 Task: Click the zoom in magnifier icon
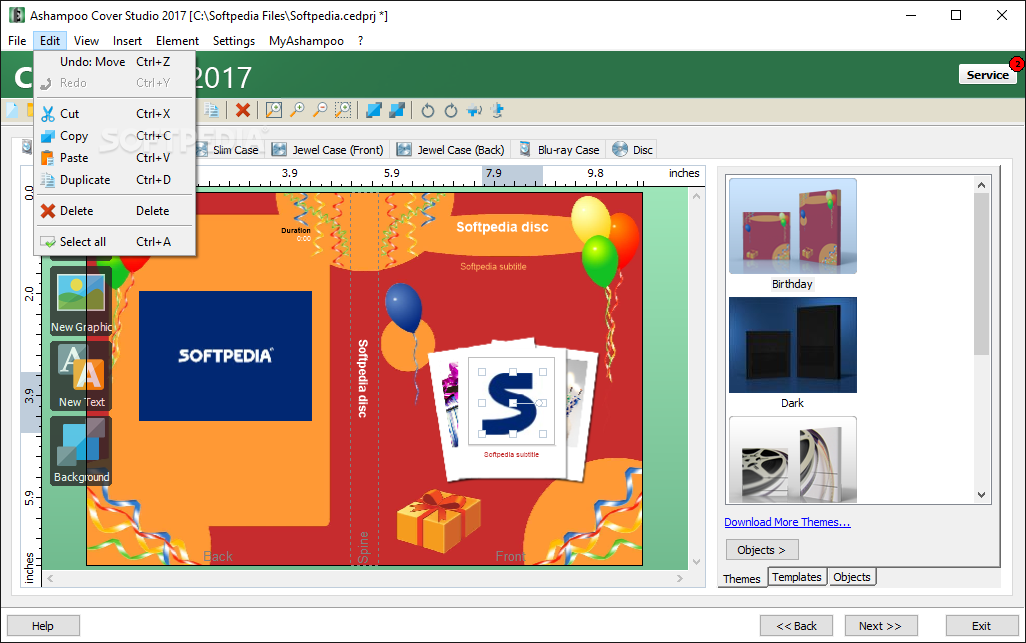tap(297, 110)
